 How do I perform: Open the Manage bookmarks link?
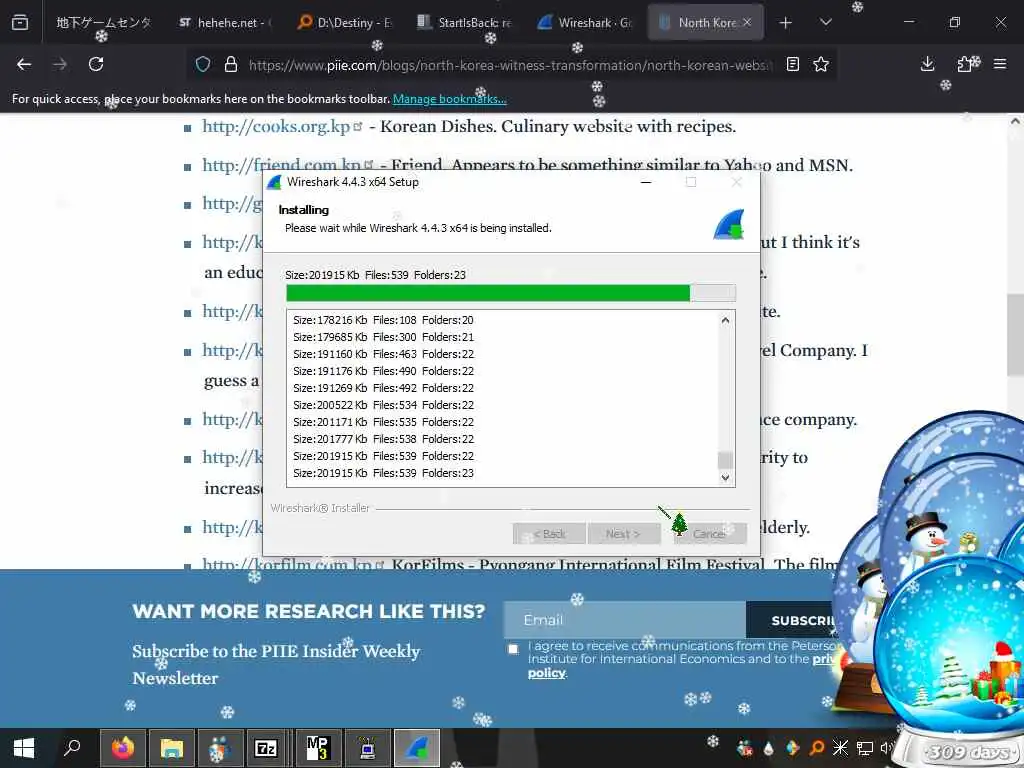click(x=449, y=99)
